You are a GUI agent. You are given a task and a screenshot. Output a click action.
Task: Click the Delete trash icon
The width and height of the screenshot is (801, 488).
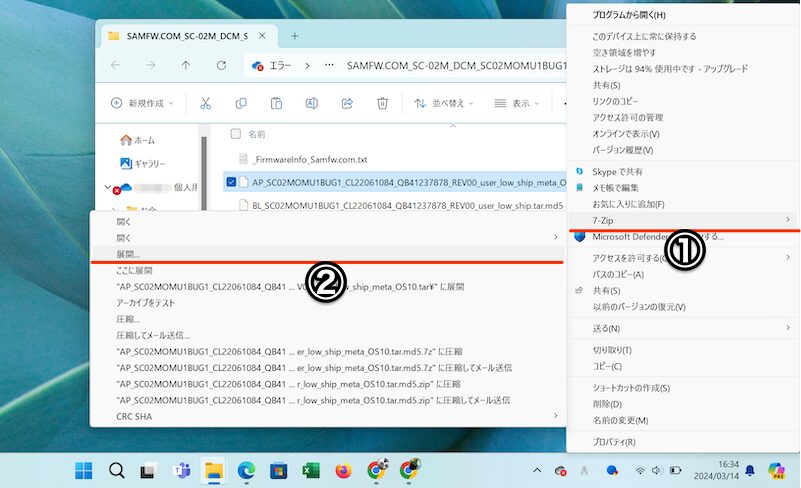tap(382, 103)
